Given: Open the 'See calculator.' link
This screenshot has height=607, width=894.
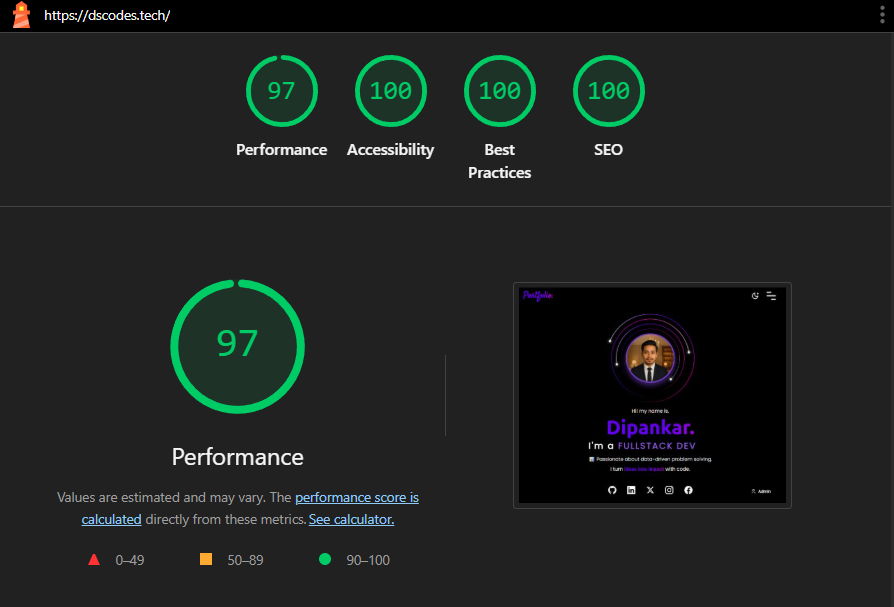Looking at the screenshot, I should [x=351, y=519].
